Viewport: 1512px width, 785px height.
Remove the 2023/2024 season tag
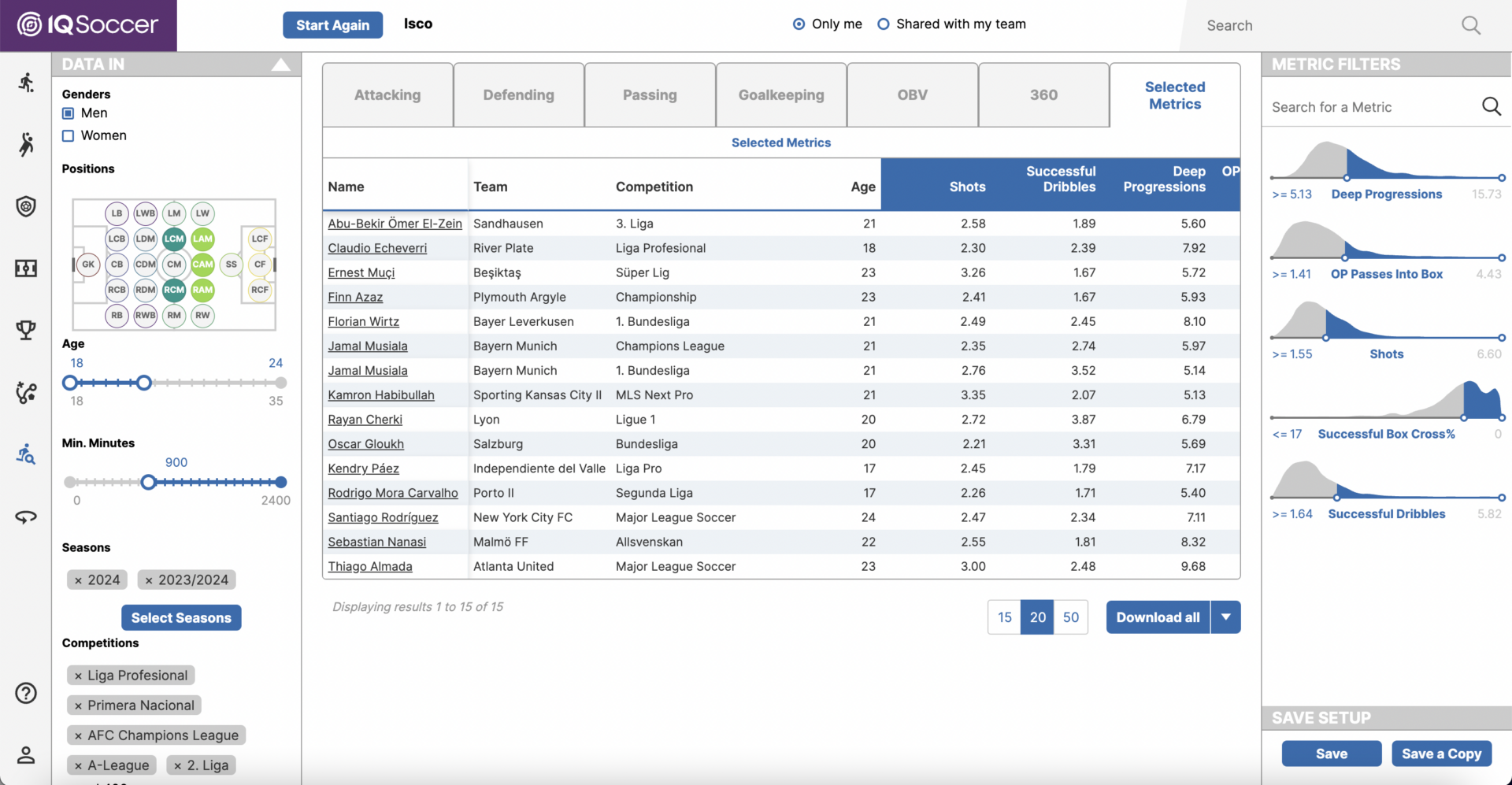click(x=149, y=580)
